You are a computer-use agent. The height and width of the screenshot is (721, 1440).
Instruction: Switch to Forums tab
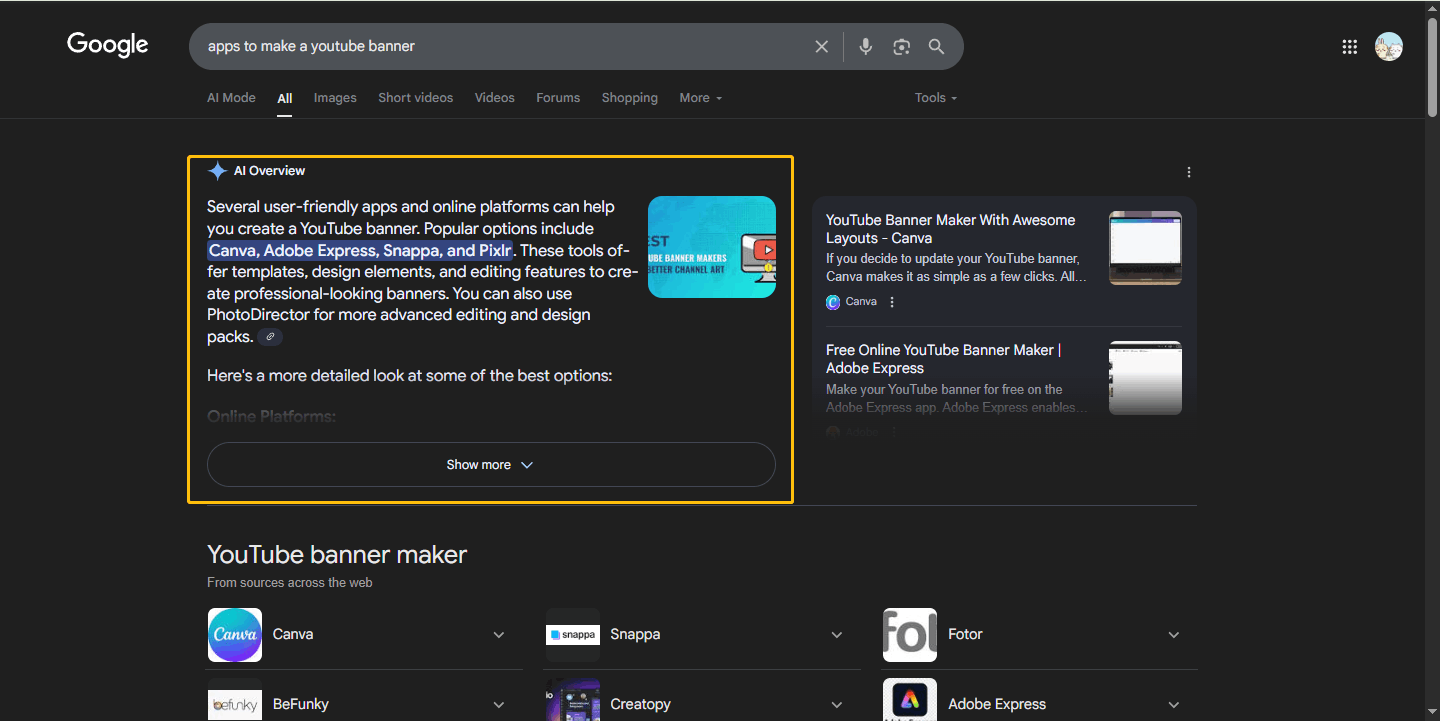558,98
